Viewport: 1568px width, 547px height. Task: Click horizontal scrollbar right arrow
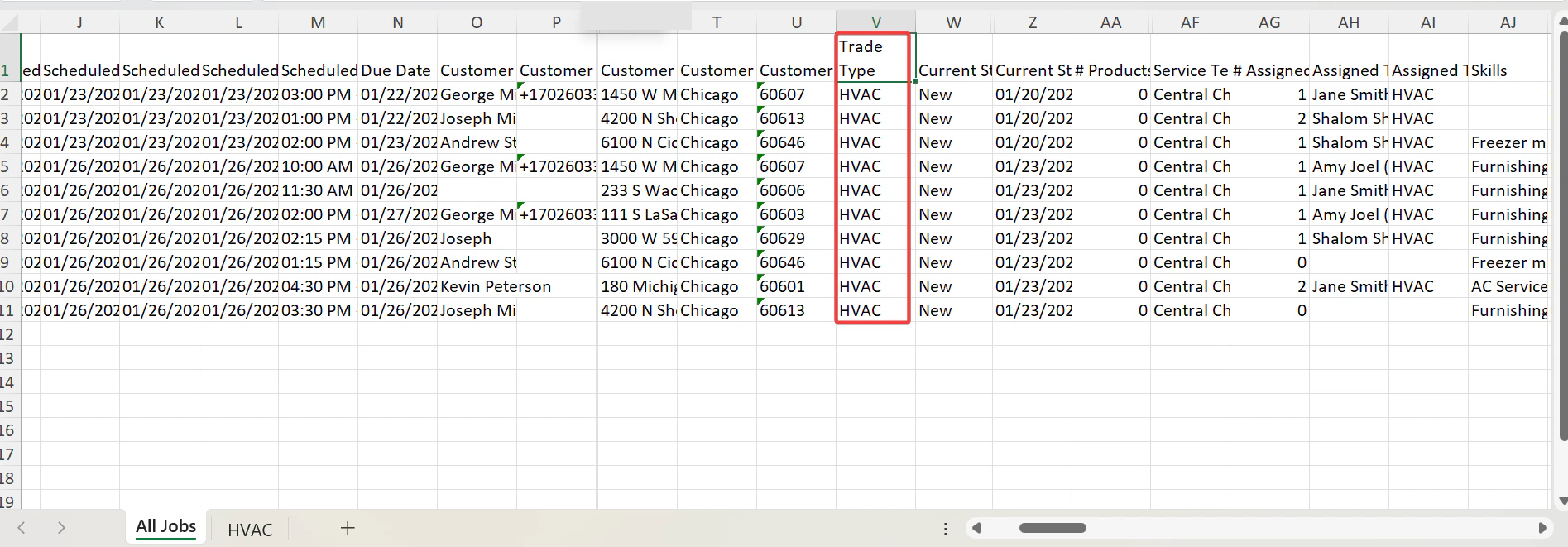[1542, 528]
